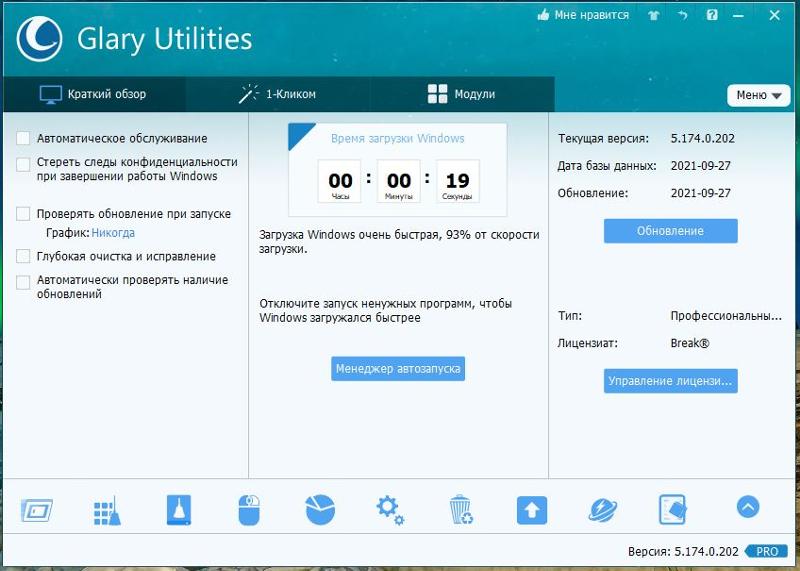Enable Автоматическое обслуживание checkbox
Image resolution: width=800 pixels, height=571 pixels.
[x=23, y=138]
